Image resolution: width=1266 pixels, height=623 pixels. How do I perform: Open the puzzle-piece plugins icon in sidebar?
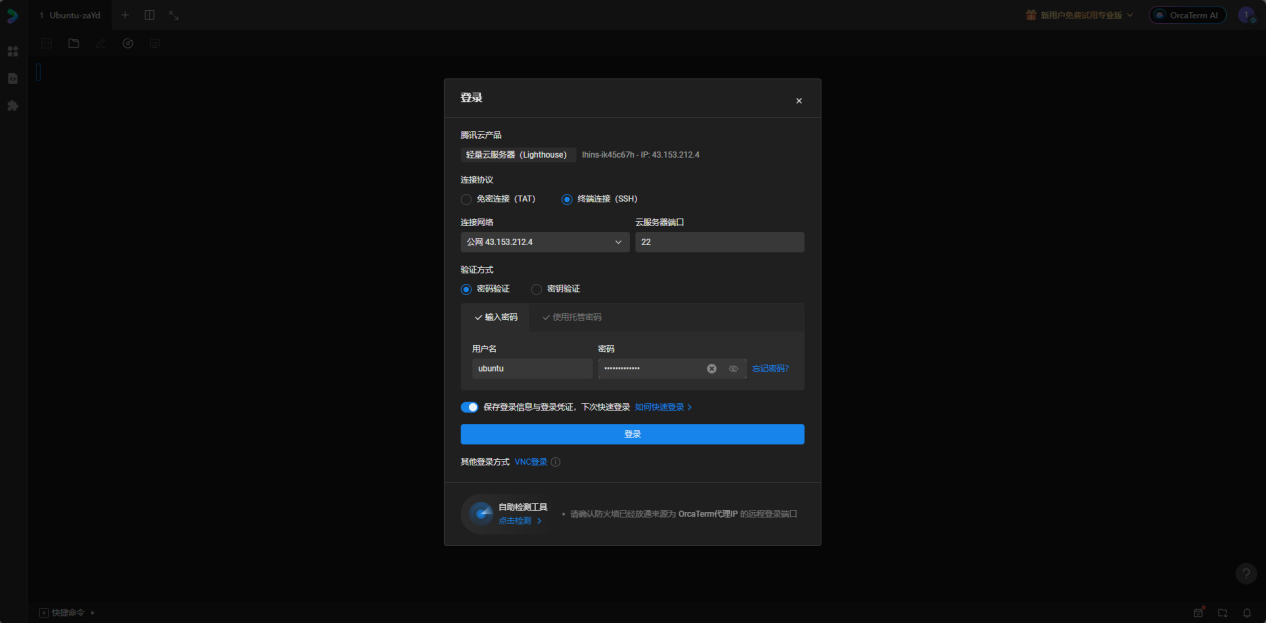coord(13,105)
